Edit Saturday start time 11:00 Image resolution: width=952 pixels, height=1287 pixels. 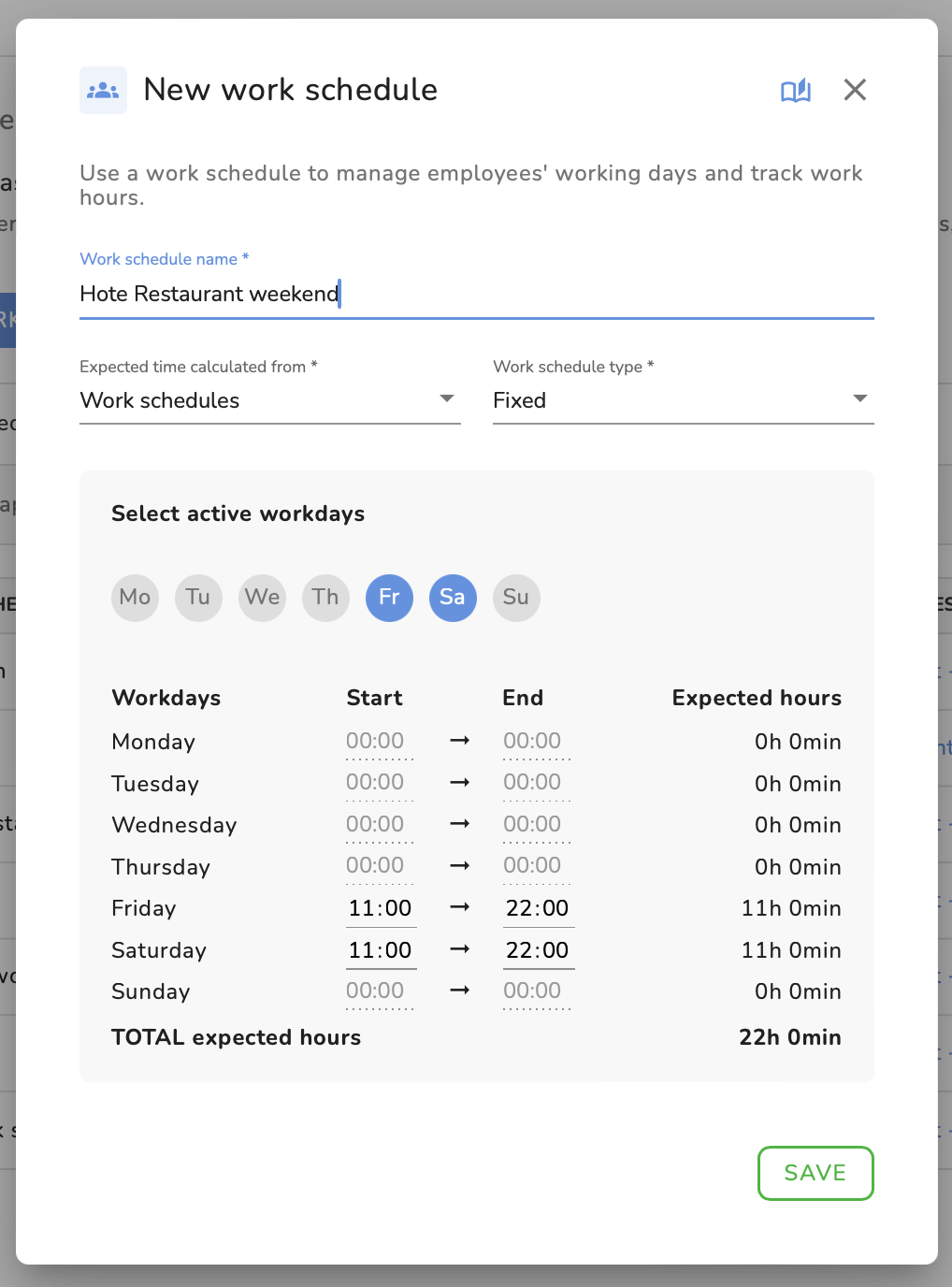[381, 951]
